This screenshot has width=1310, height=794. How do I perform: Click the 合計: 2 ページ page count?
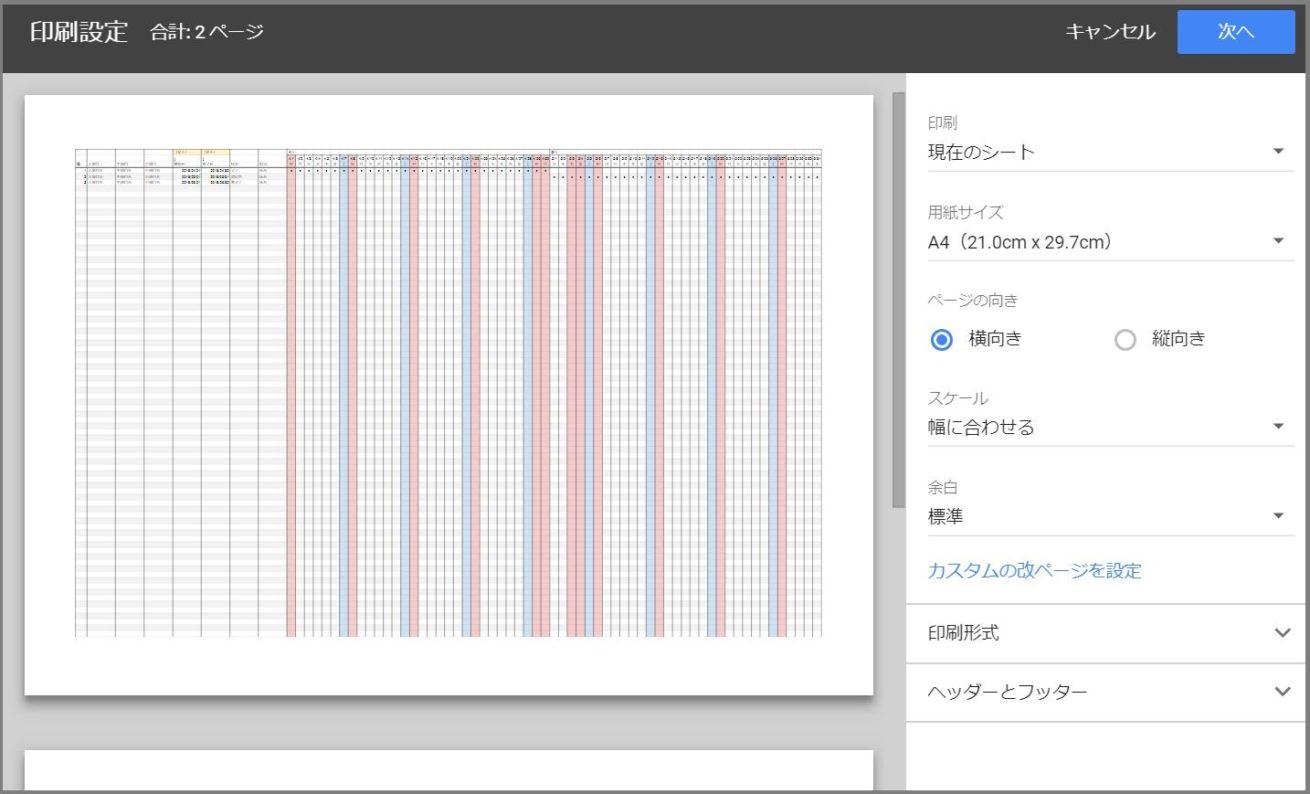[207, 32]
